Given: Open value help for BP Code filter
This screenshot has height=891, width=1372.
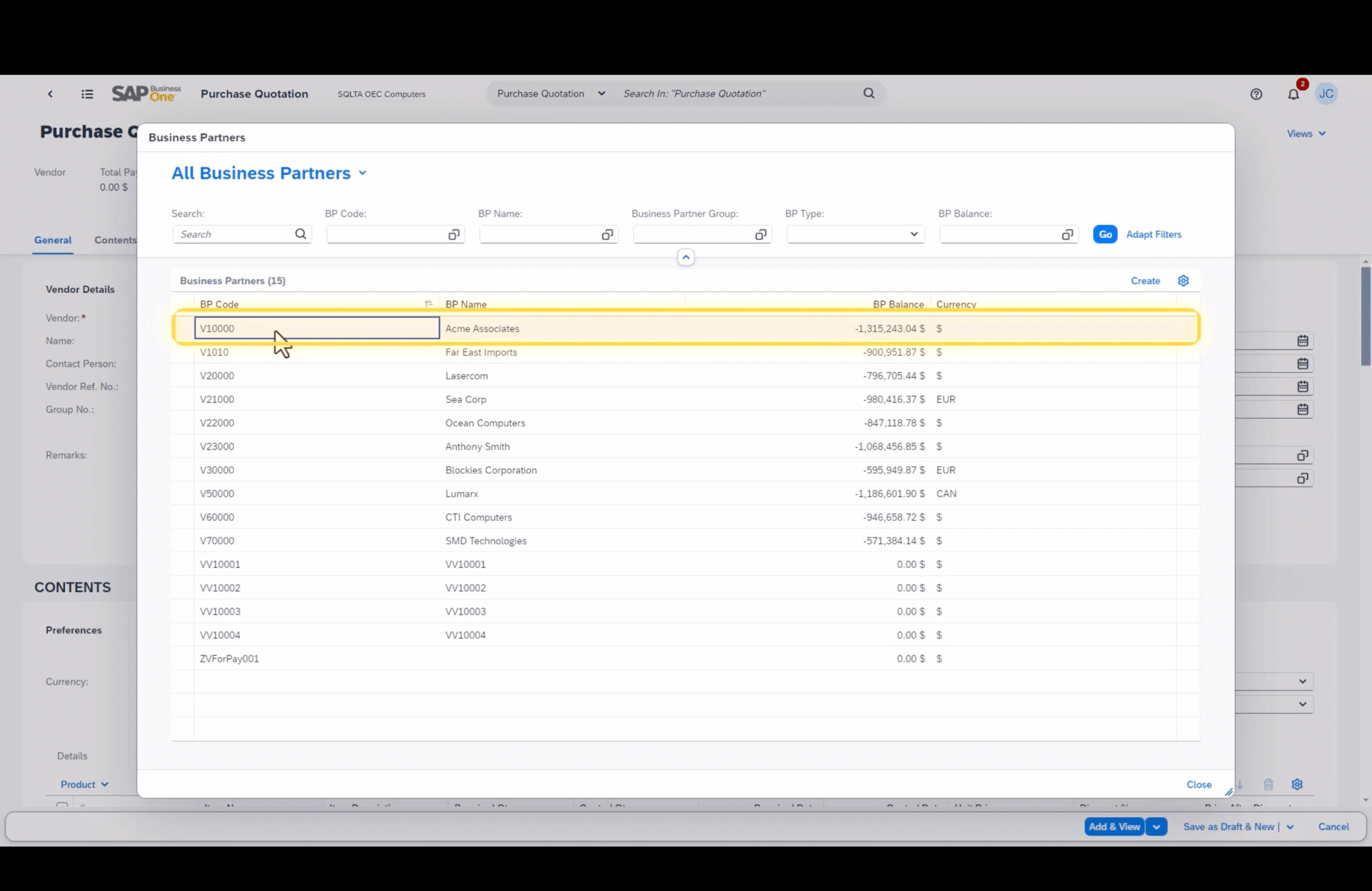Looking at the screenshot, I should [x=454, y=234].
